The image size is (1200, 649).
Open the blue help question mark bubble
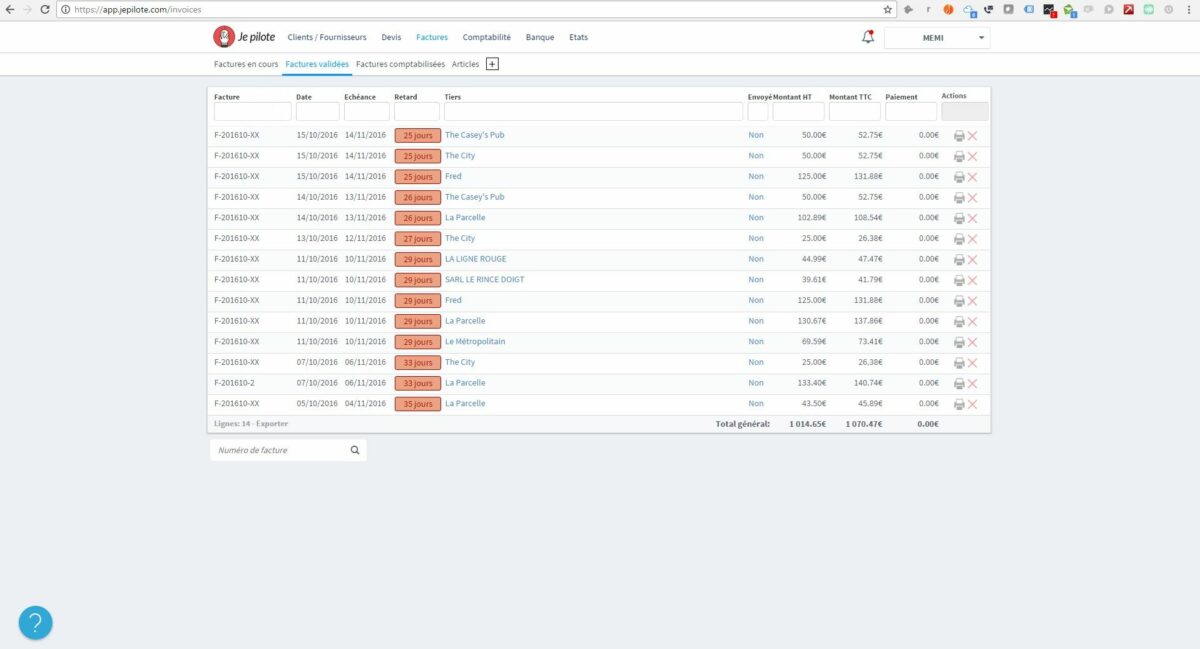click(x=35, y=623)
